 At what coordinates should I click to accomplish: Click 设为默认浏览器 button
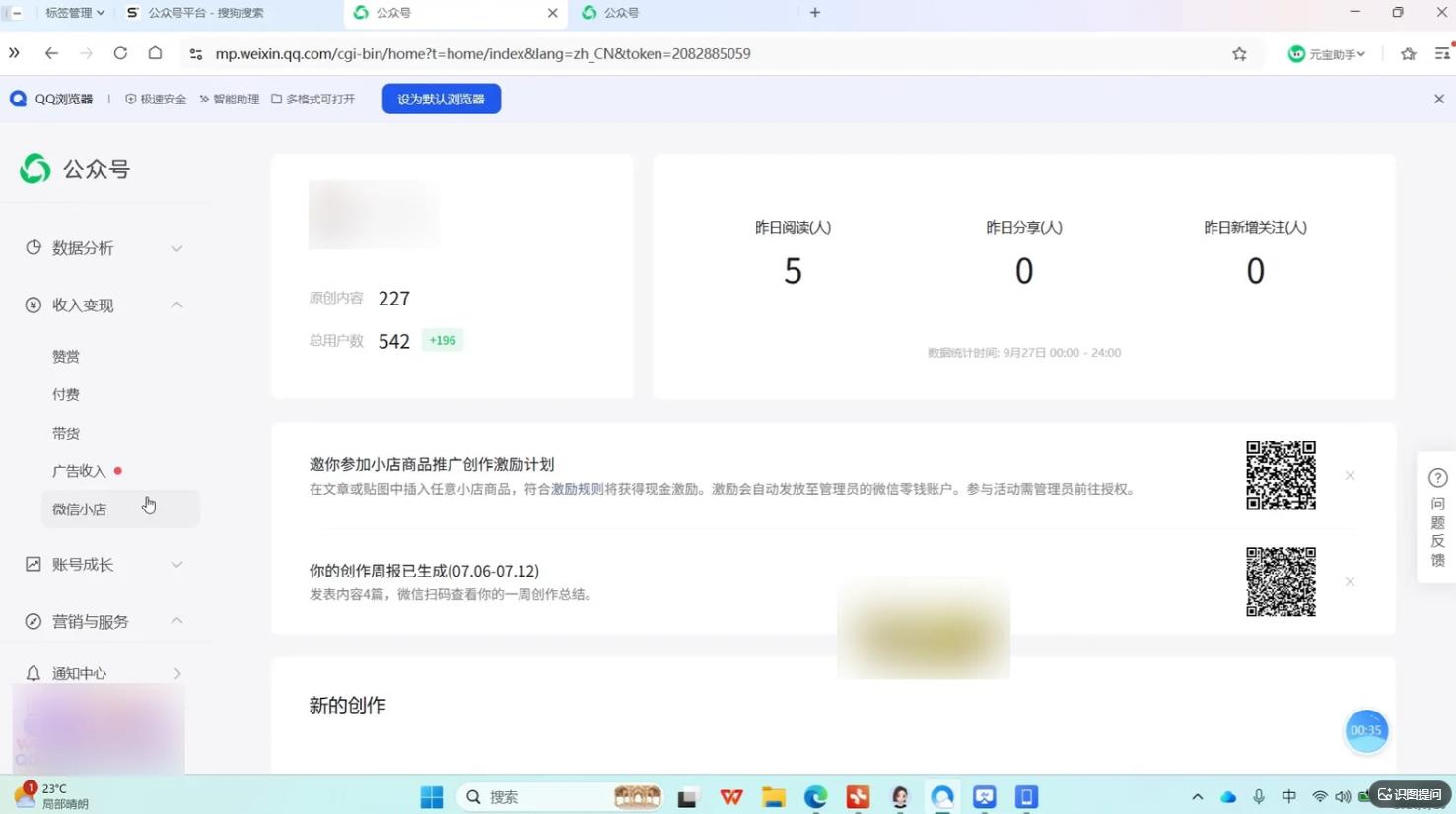442,99
